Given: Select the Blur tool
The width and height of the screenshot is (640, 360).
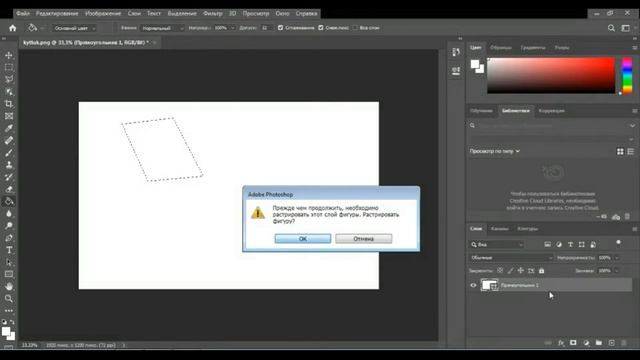Looking at the screenshot, I should [9, 213].
